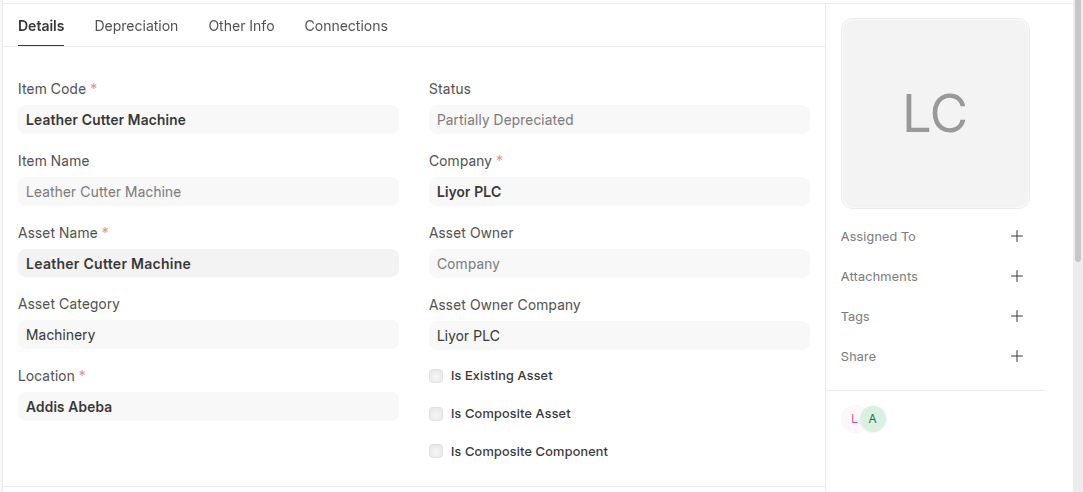Enable the Is Existing Asset checkbox
This screenshot has height=492, width=1083.
pyautogui.click(x=436, y=376)
